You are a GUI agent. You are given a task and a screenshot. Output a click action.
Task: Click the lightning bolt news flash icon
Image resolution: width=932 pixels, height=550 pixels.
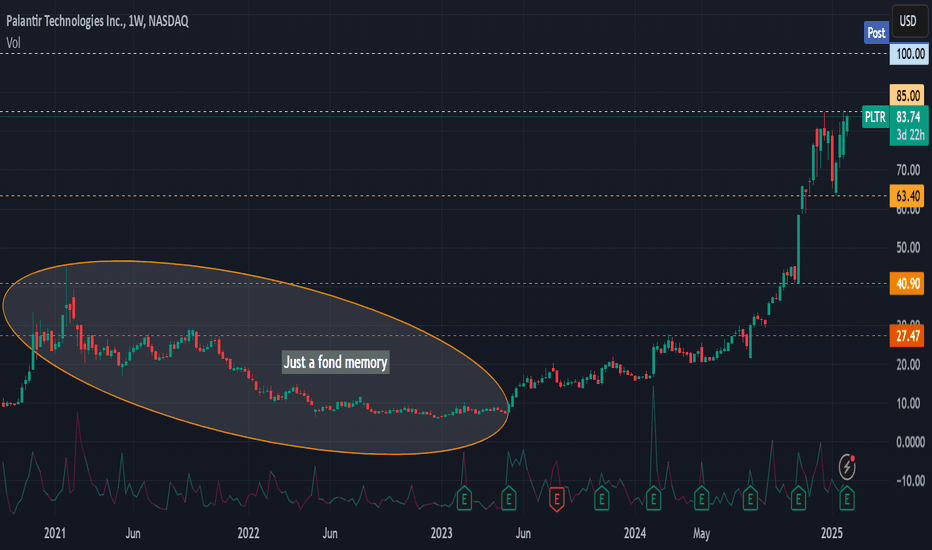[x=847, y=467]
